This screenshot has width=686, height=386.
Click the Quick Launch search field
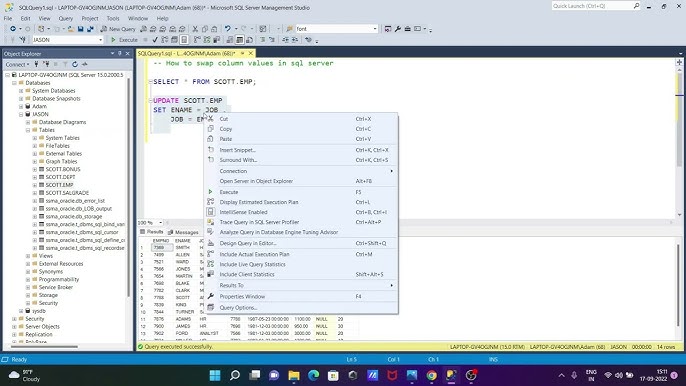click(x=592, y=6)
